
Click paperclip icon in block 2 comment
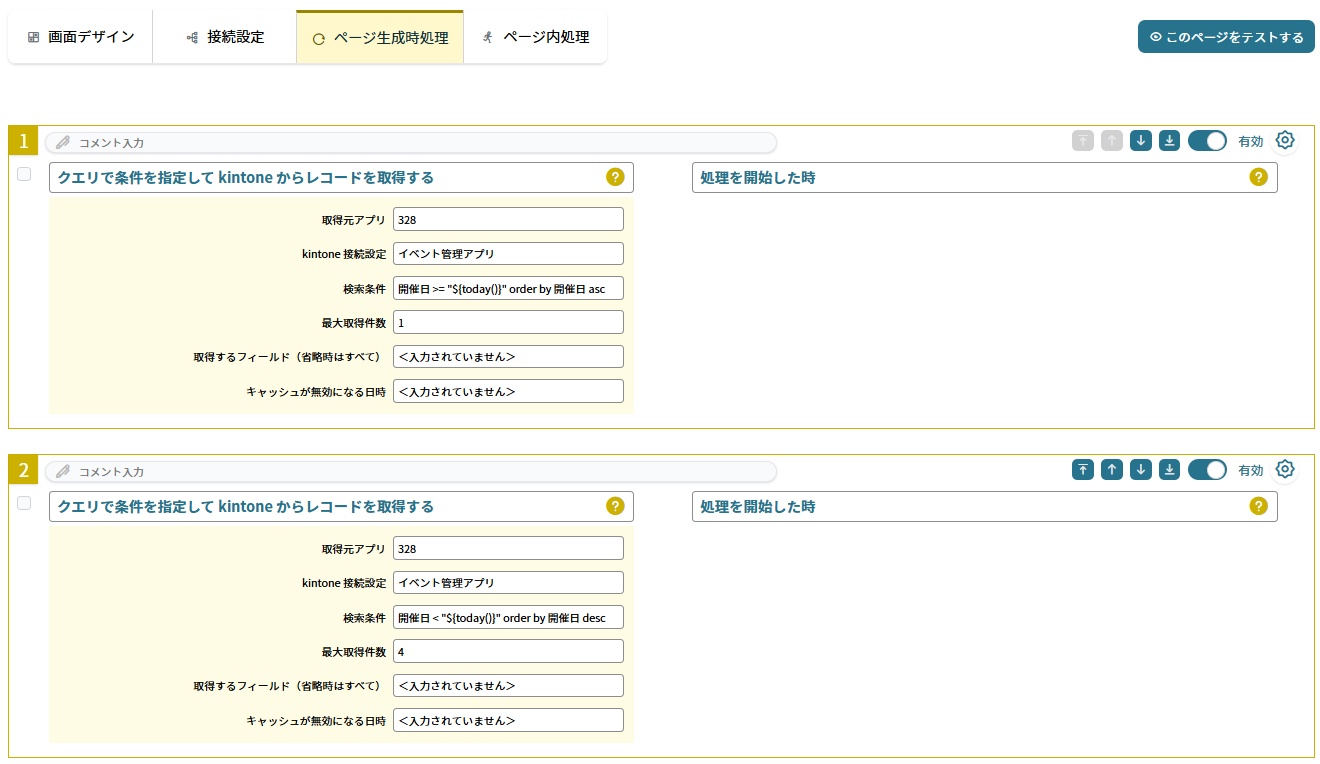(x=63, y=471)
